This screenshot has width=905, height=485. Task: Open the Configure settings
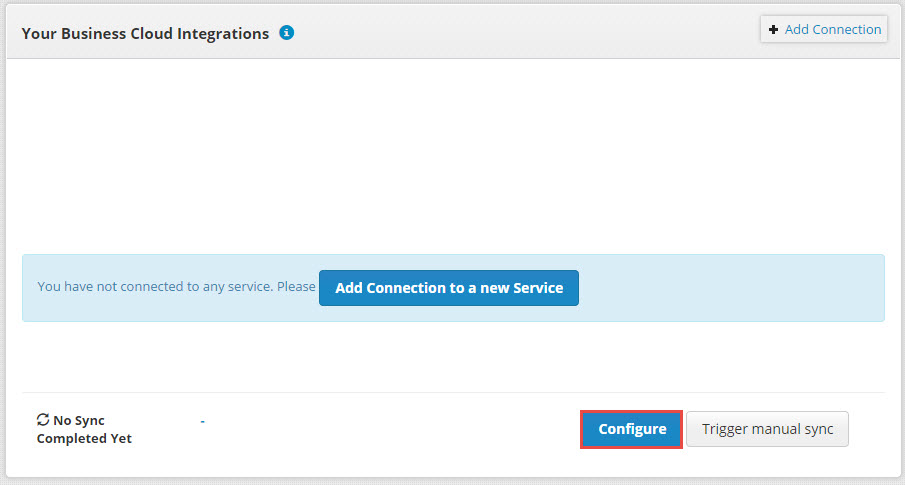(x=631, y=429)
